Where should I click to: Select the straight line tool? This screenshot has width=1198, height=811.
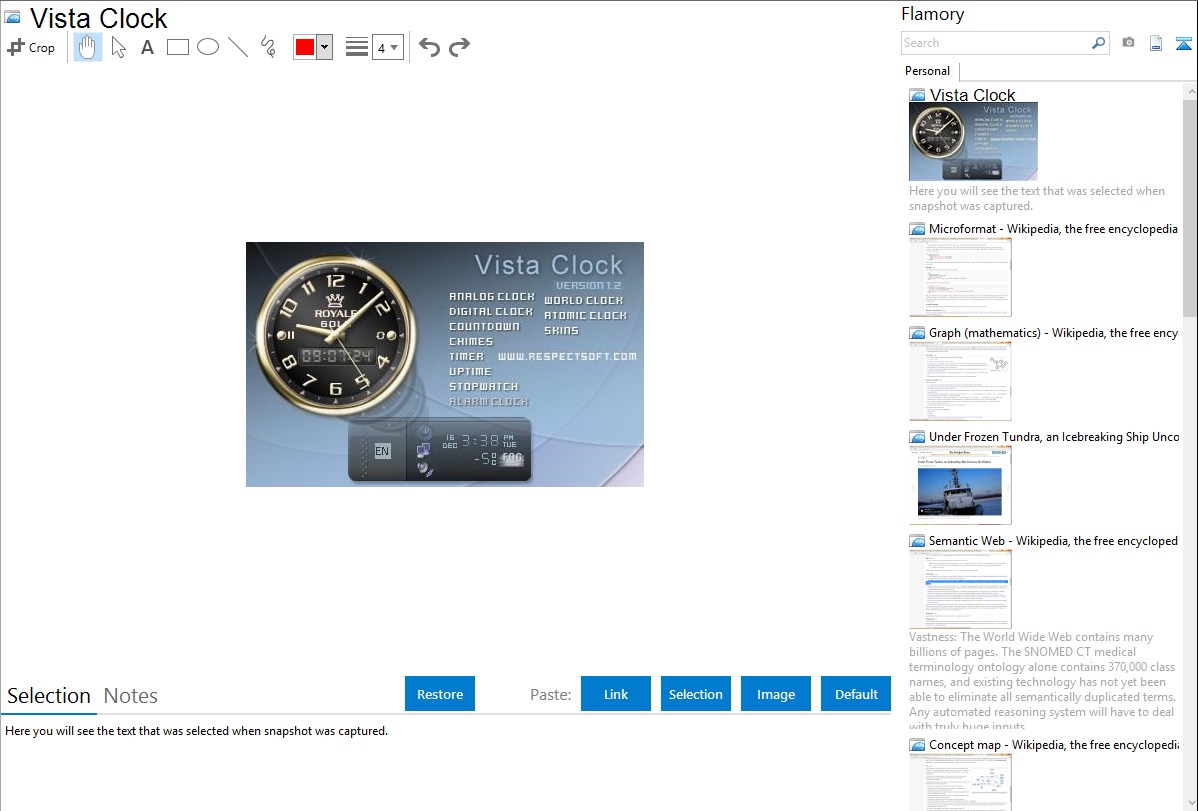[238, 47]
